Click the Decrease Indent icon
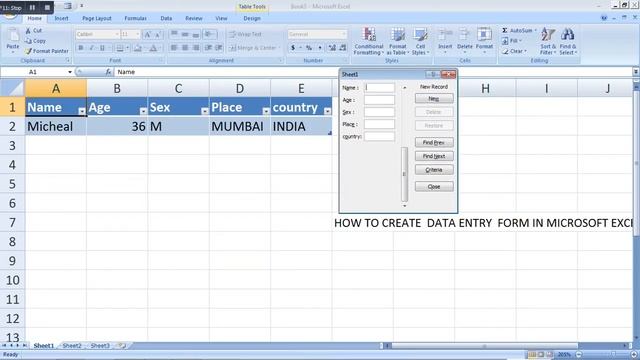640x360 pixels. pos(209,48)
